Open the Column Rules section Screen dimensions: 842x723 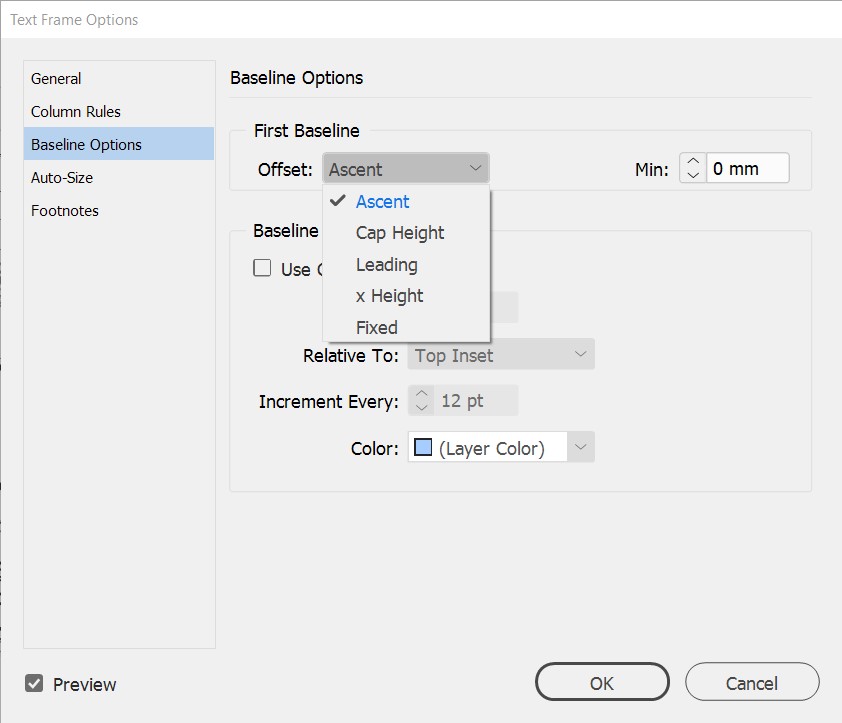click(76, 112)
